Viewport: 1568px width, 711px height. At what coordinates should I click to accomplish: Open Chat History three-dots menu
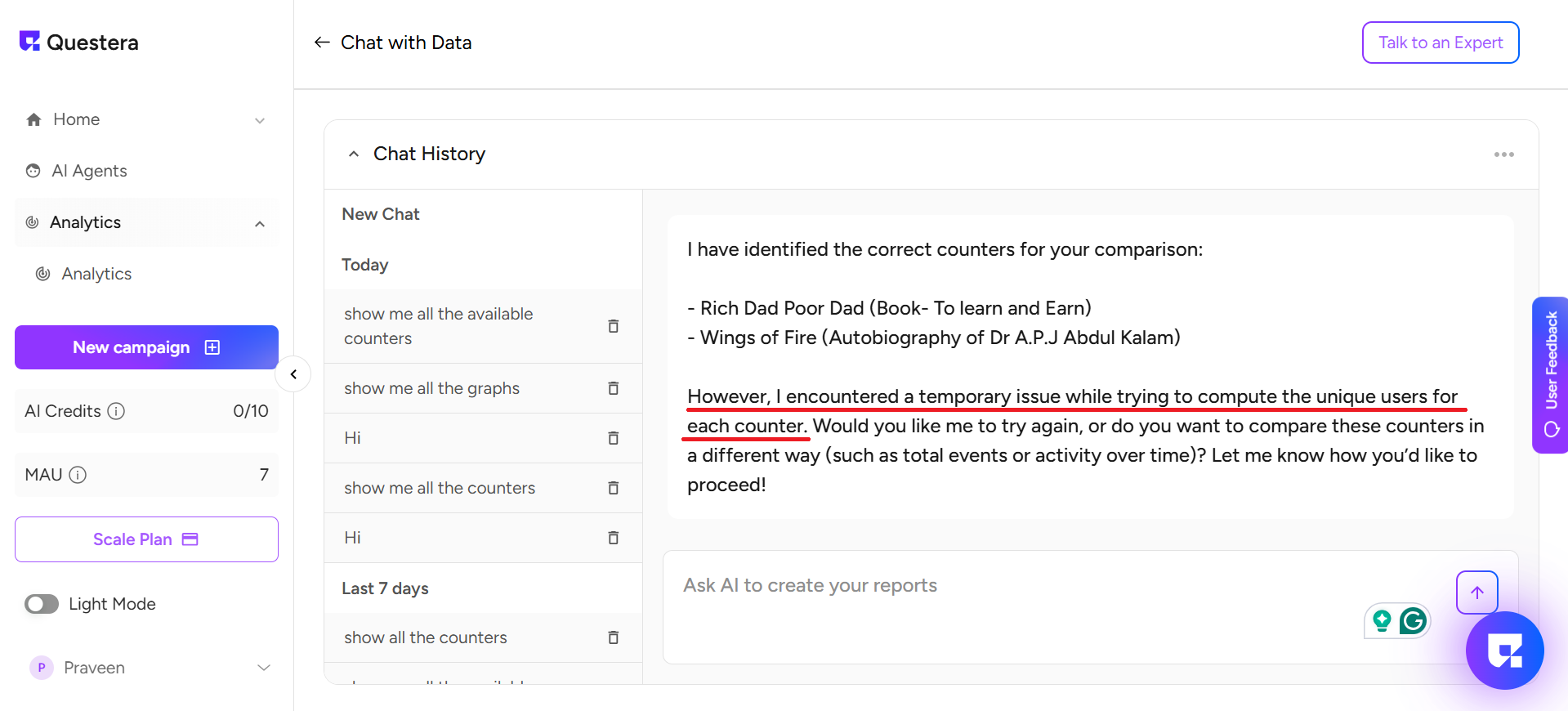[1503, 154]
